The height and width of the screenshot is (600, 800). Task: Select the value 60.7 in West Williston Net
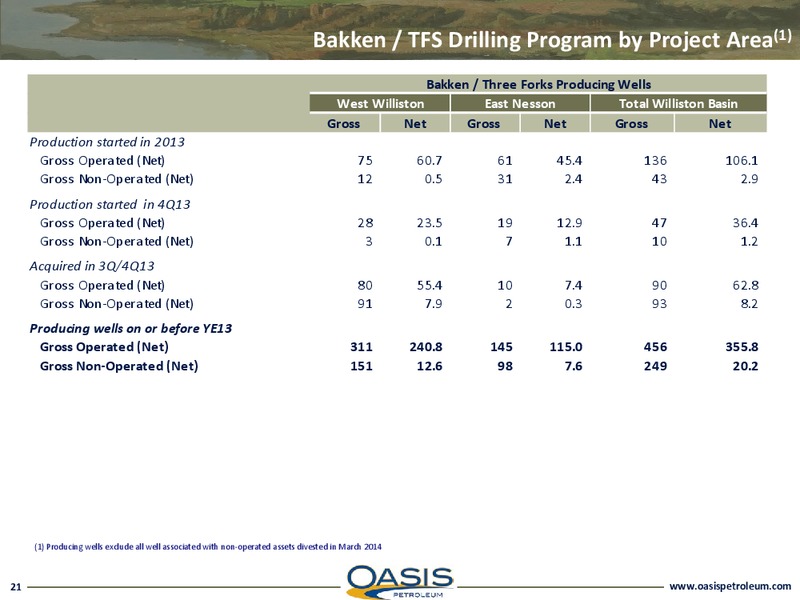pos(429,160)
